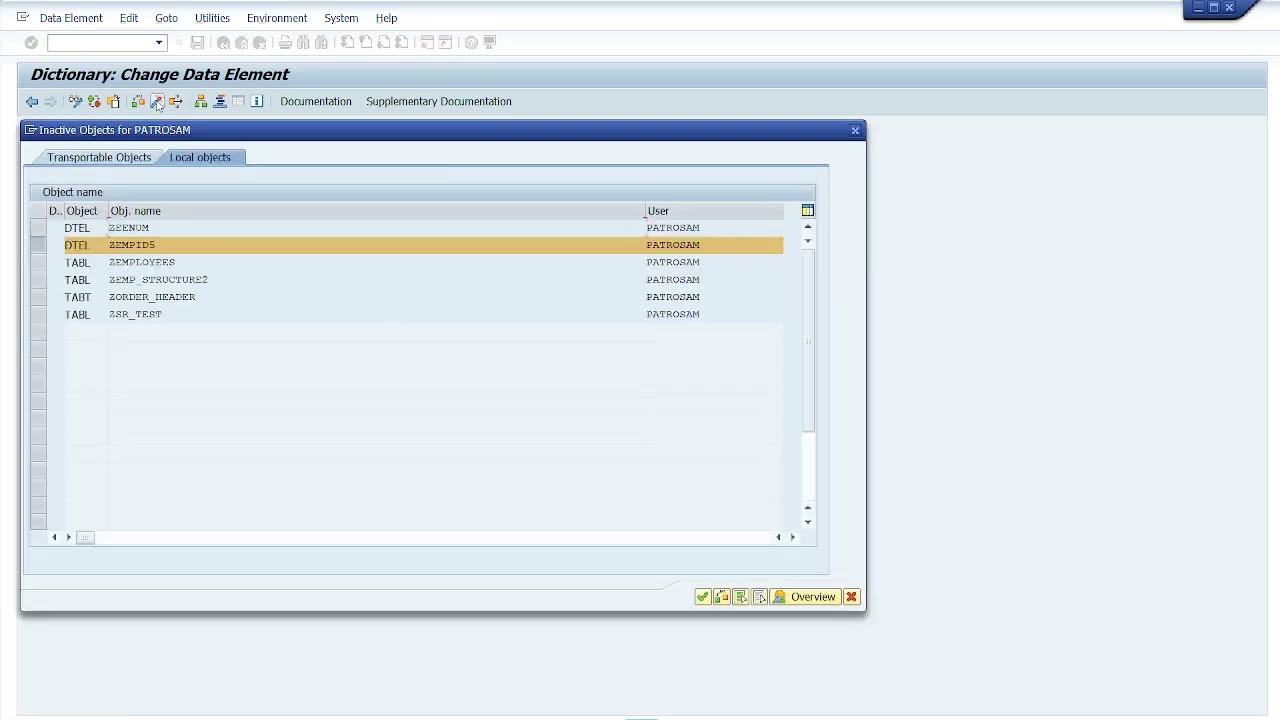Click the Deselect All icon in dialog footer
This screenshot has width=1280, height=720.
pyautogui.click(x=760, y=597)
